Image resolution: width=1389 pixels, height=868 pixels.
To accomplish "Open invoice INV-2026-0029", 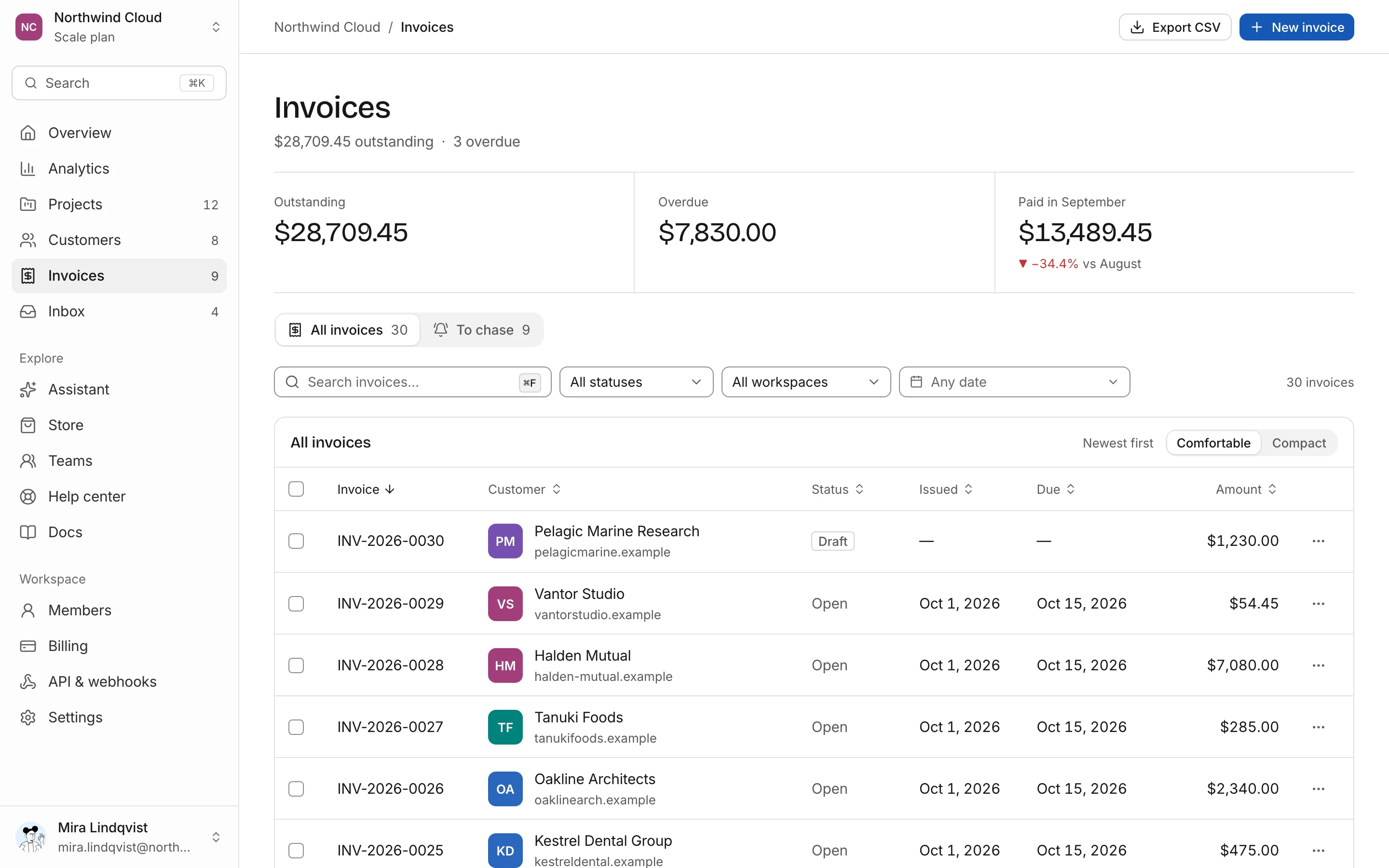I will [390, 603].
